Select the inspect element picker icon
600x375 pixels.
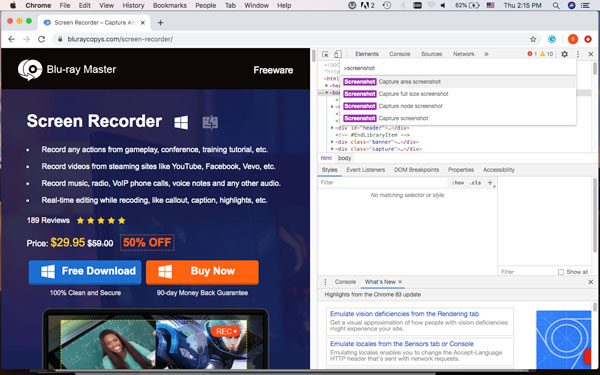325,54
